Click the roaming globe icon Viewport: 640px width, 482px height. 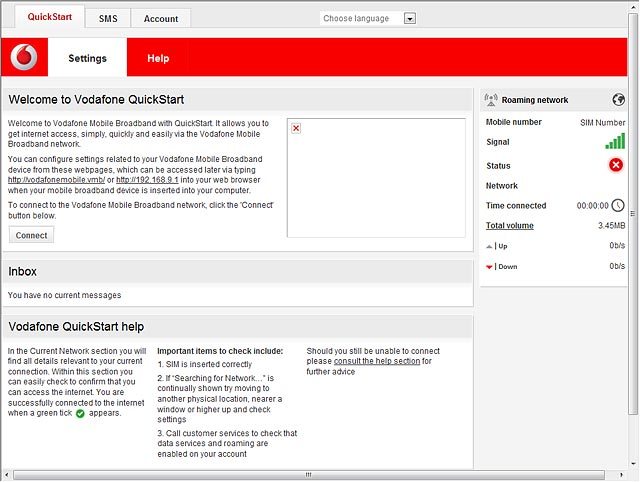click(x=618, y=100)
